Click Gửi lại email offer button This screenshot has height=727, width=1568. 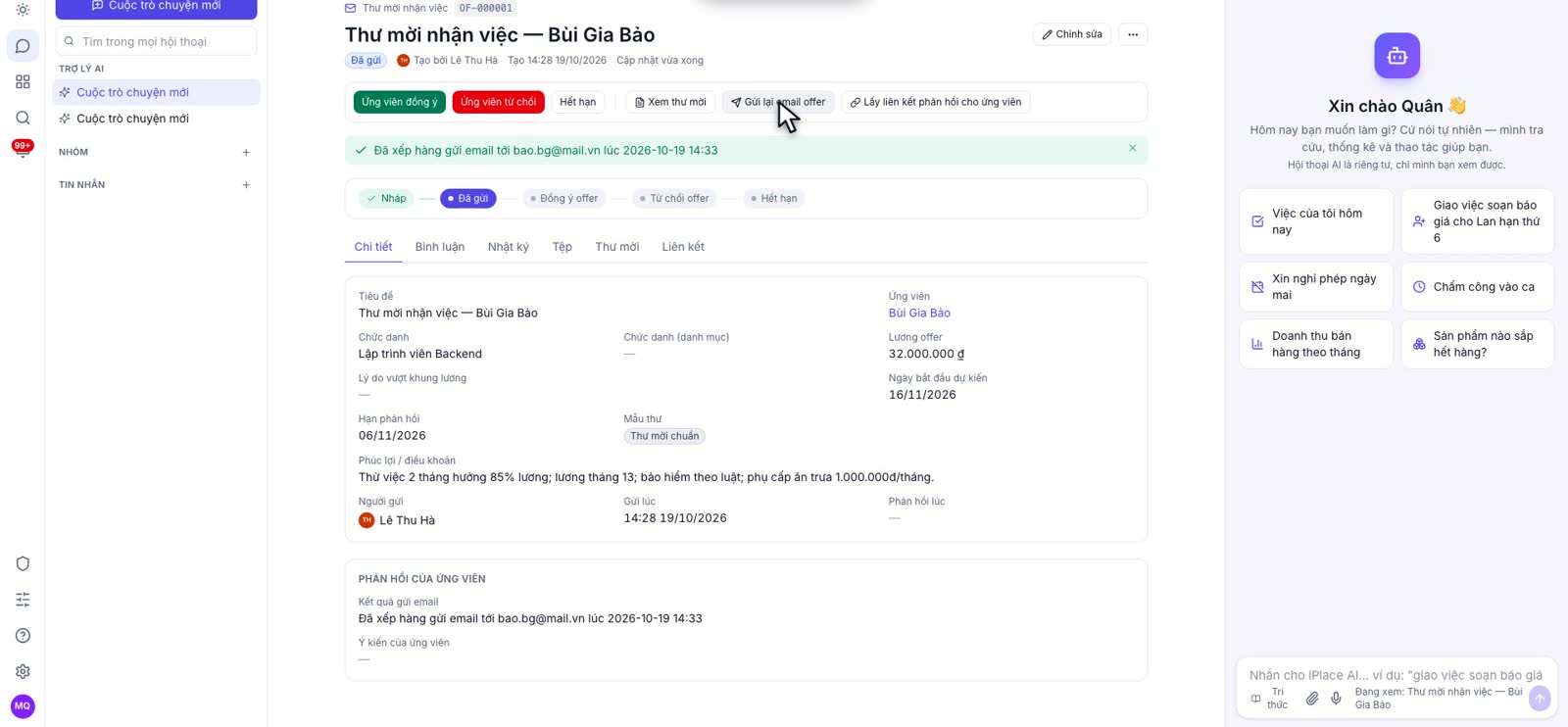click(778, 102)
